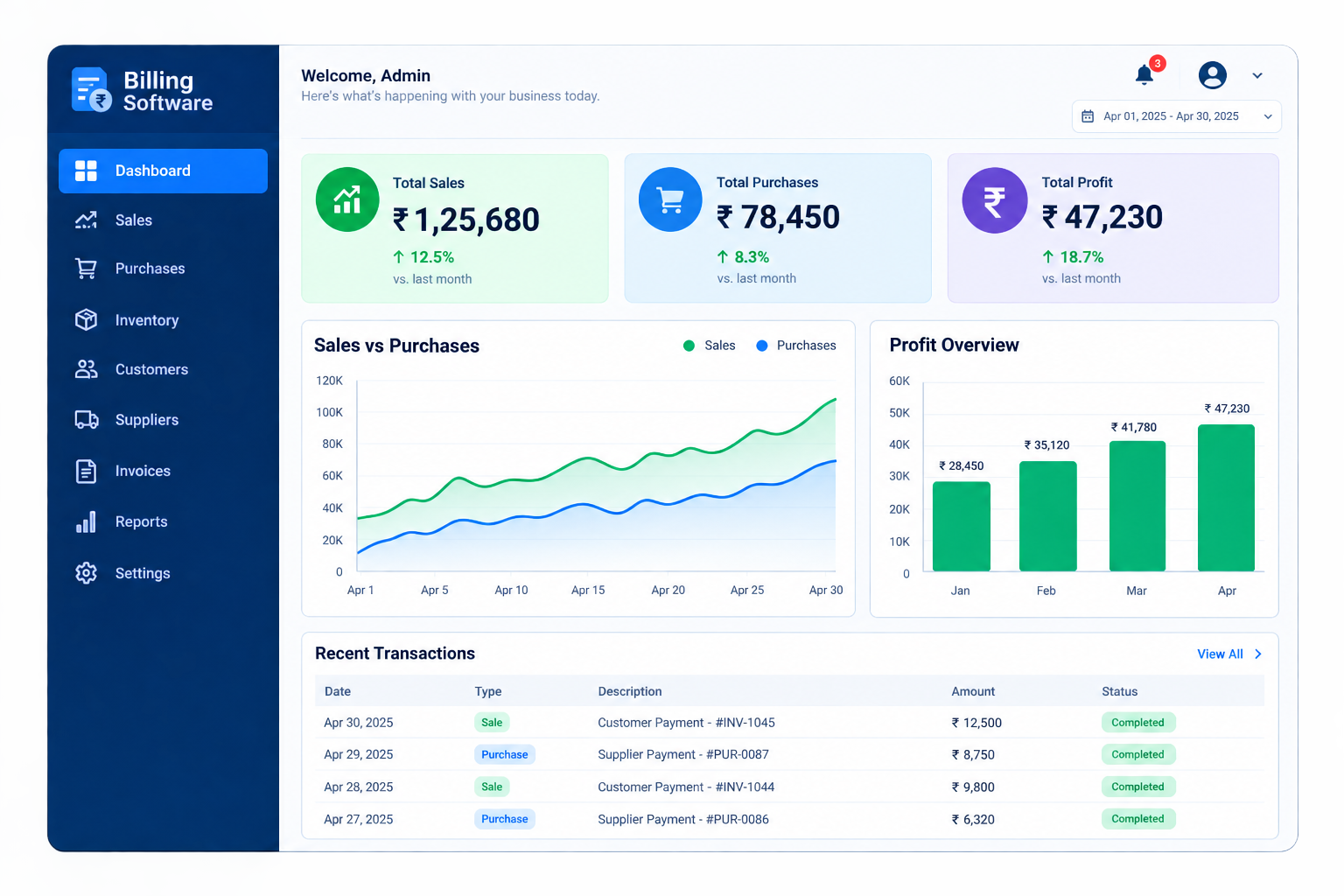
Task: Click the Status column header
Action: coord(1119,691)
